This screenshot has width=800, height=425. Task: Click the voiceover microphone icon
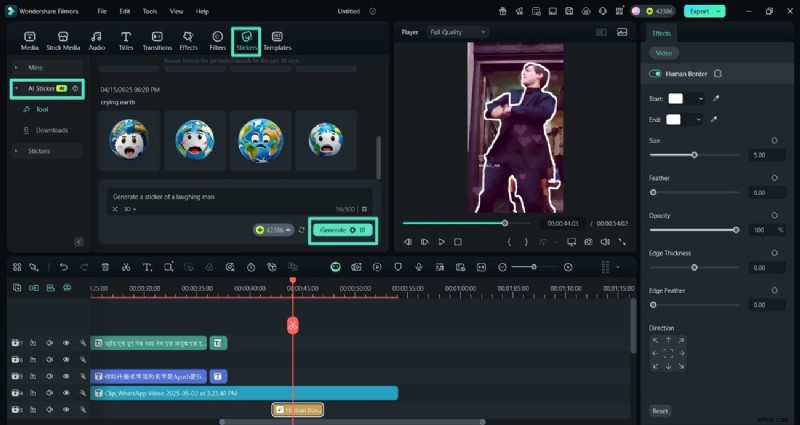point(417,267)
